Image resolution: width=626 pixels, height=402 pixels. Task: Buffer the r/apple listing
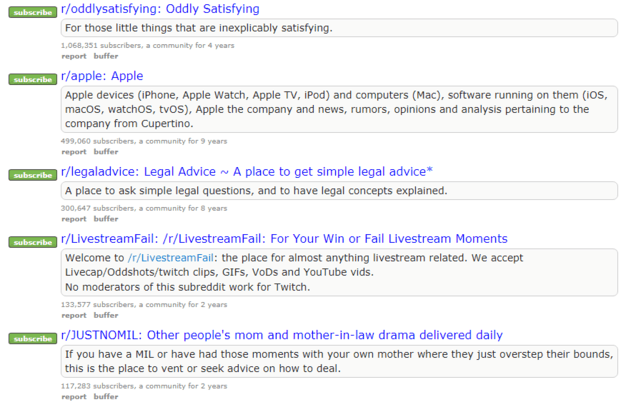coord(105,151)
